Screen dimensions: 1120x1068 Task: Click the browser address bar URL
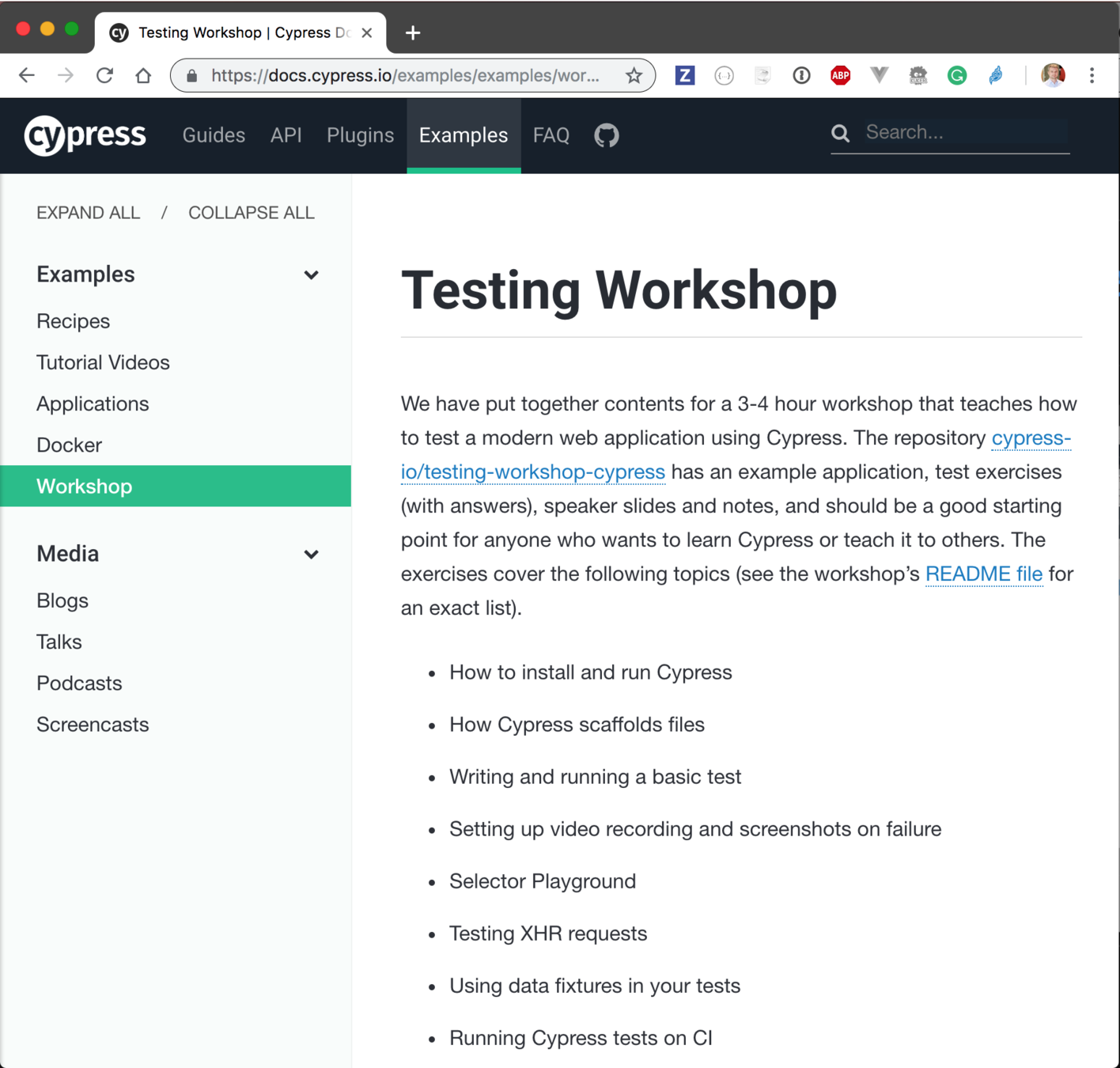[405, 75]
